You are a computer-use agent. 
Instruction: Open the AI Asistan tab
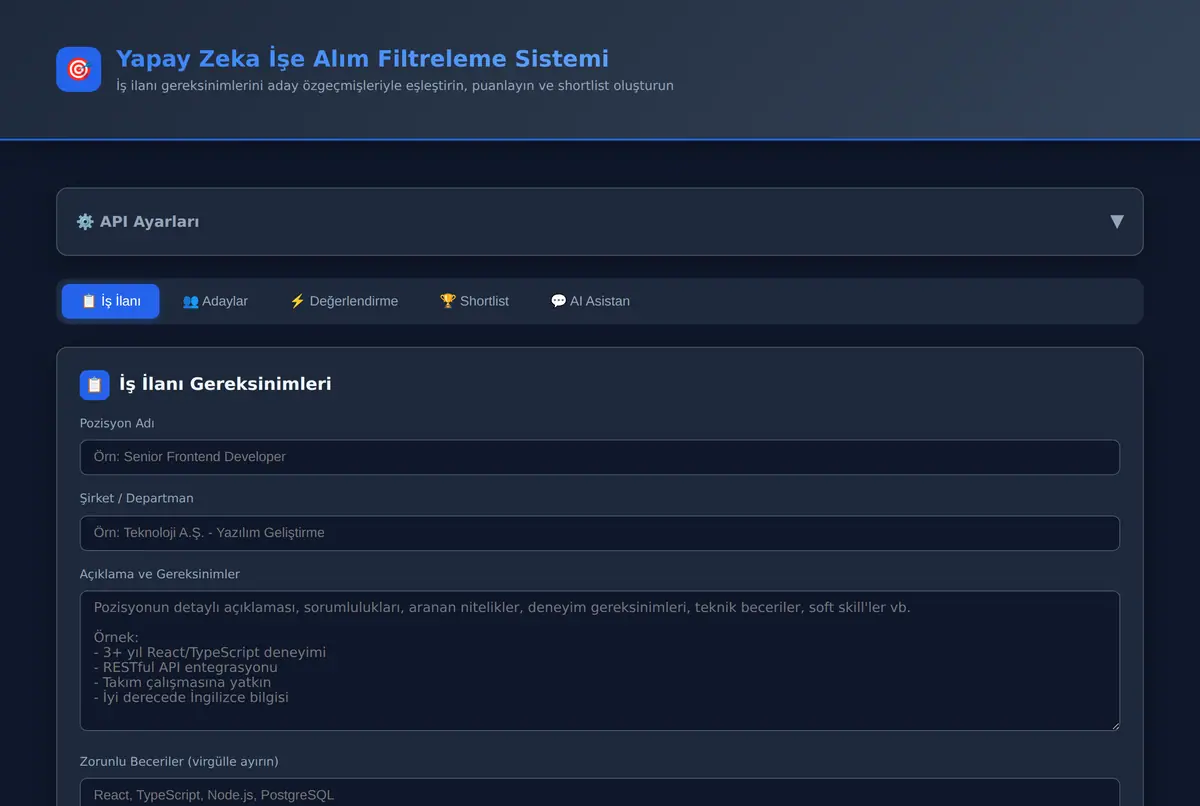(590, 301)
